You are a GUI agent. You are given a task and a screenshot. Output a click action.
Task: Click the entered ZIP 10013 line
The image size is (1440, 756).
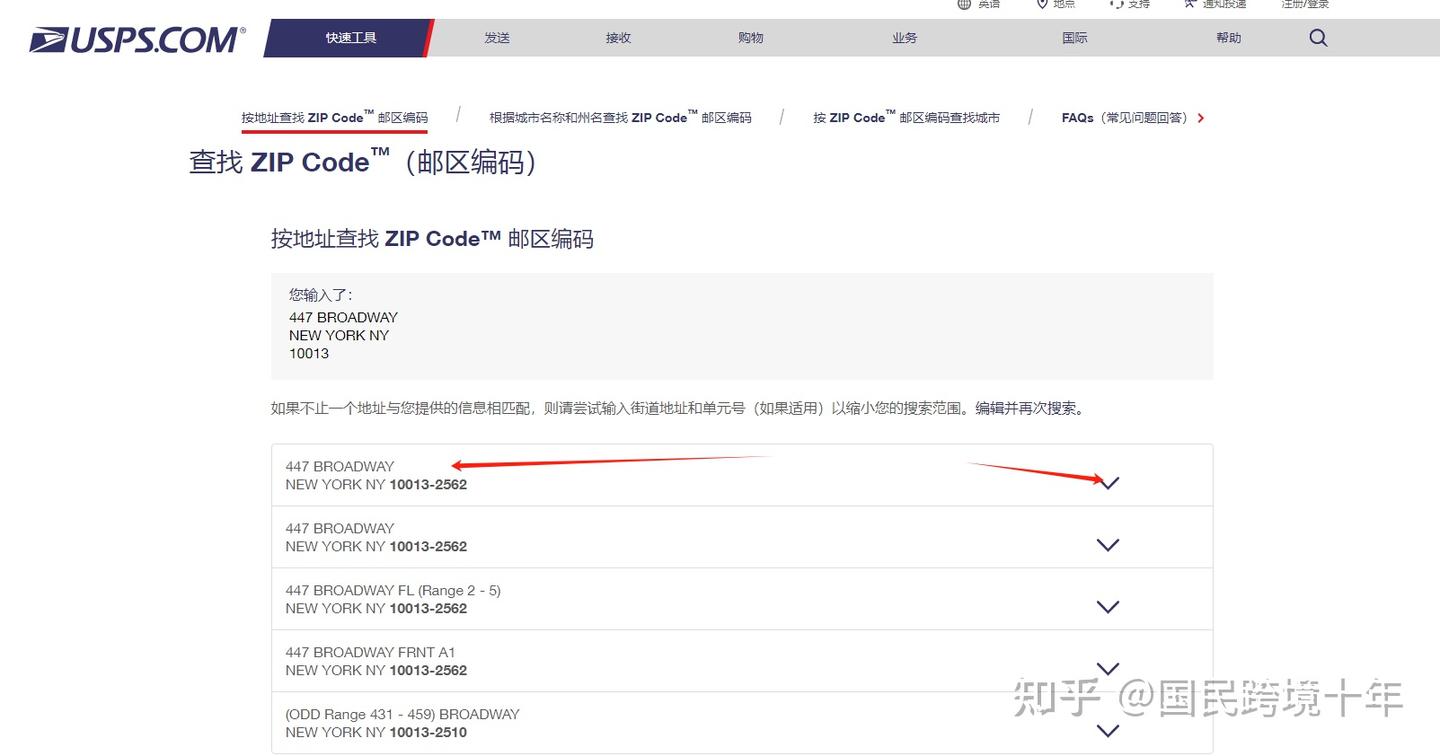tap(309, 353)
